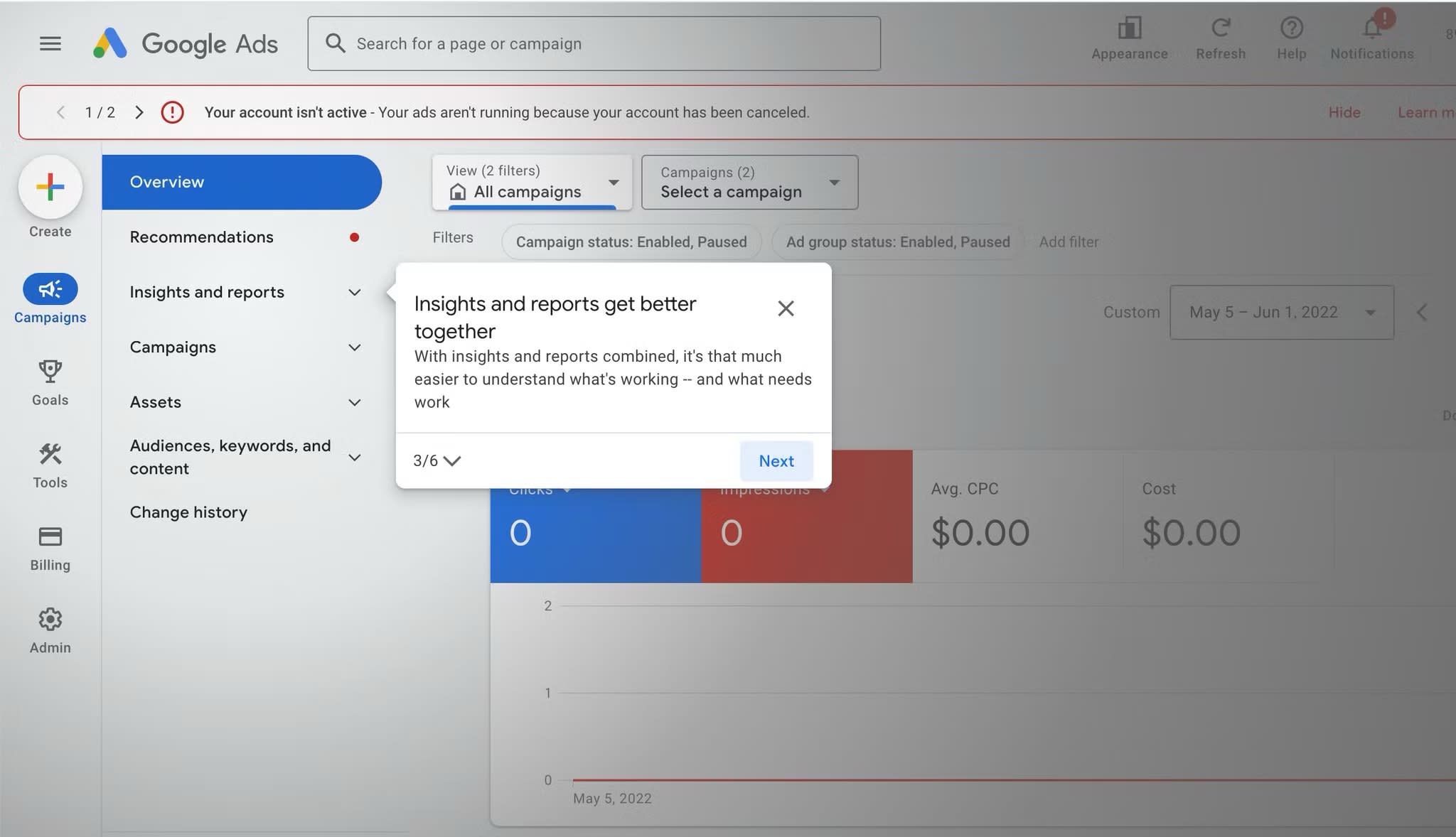Click the Refresh icon
Viewport: 1456px width, 837px height.
(1220, 29)
